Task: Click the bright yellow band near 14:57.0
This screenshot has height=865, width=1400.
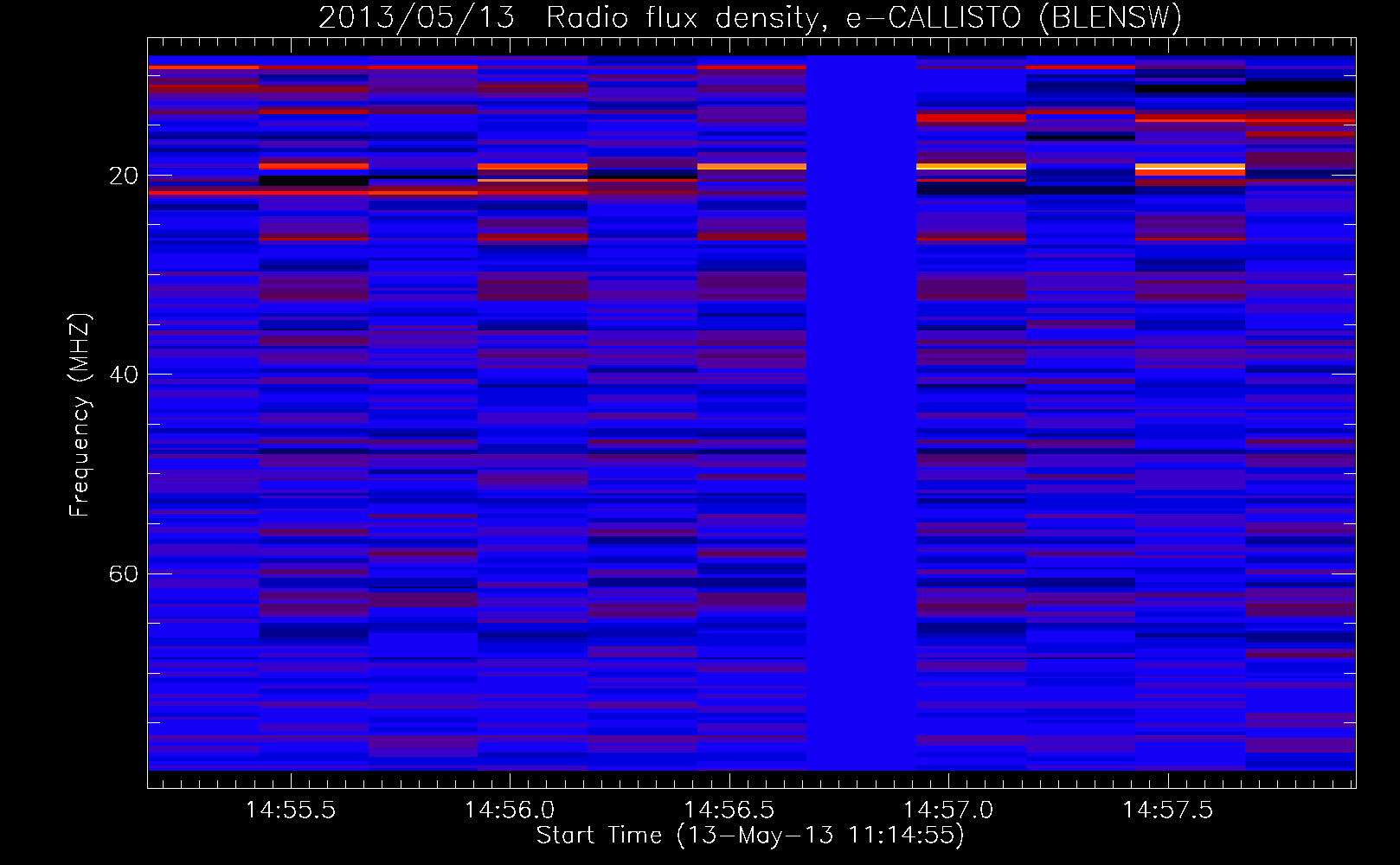Action: coord(971,166)
